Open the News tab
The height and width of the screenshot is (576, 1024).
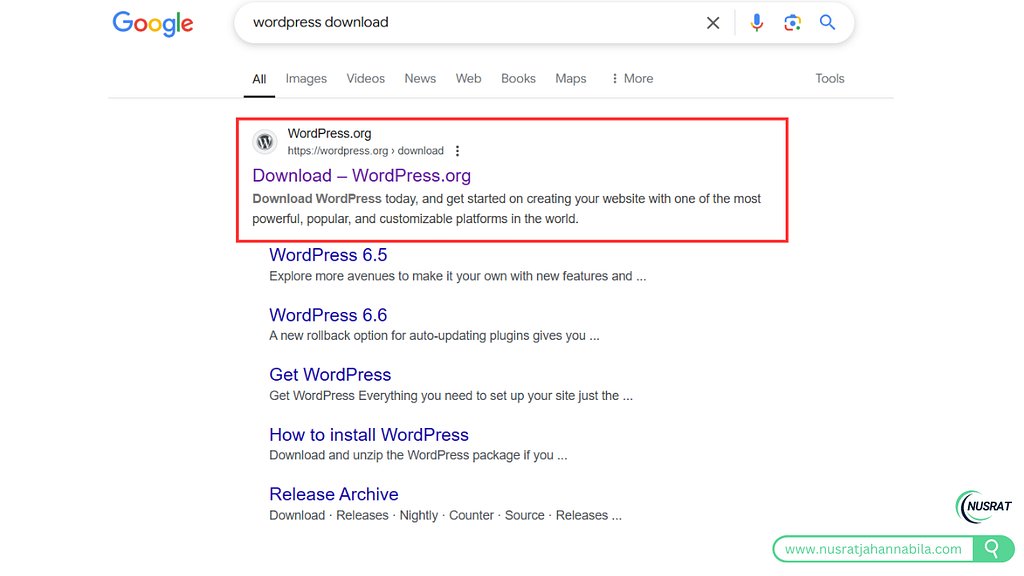[420, 78]
